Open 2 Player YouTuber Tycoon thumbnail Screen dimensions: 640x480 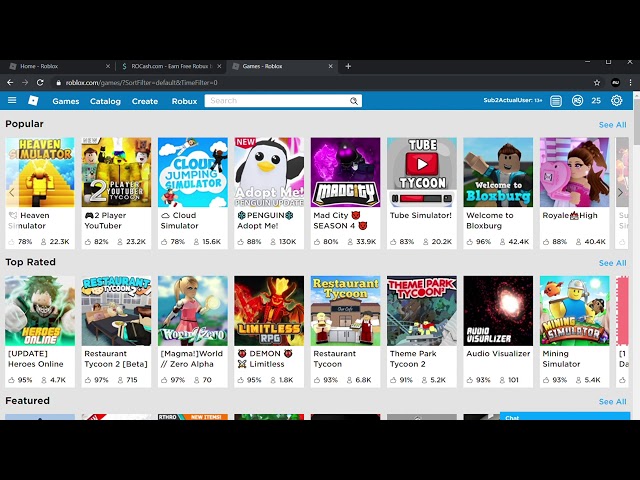click(116, 172)
